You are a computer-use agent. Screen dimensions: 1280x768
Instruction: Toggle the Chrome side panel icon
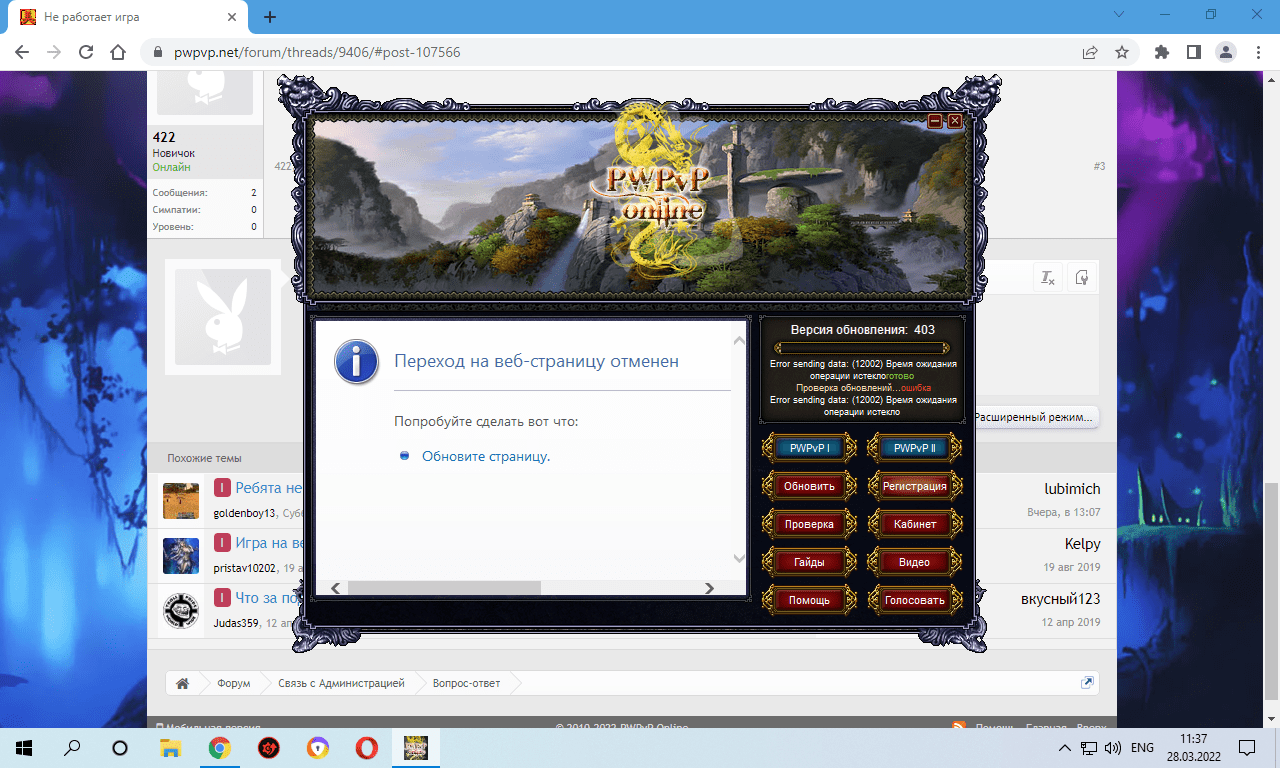coord(1193,52)
